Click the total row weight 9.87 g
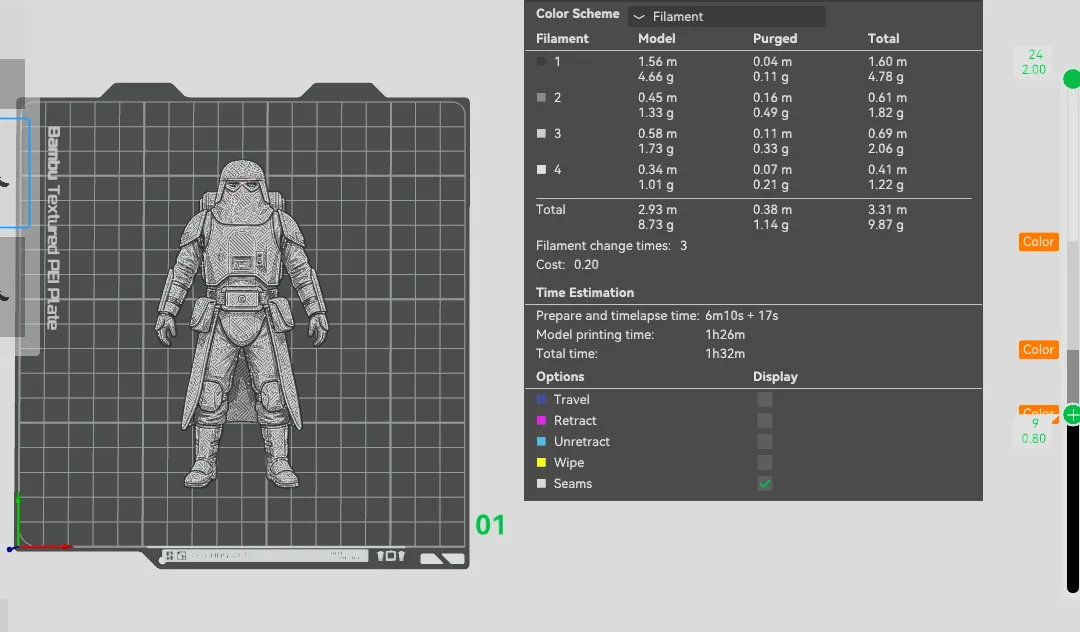1080x632 pixels. [885, 224]
